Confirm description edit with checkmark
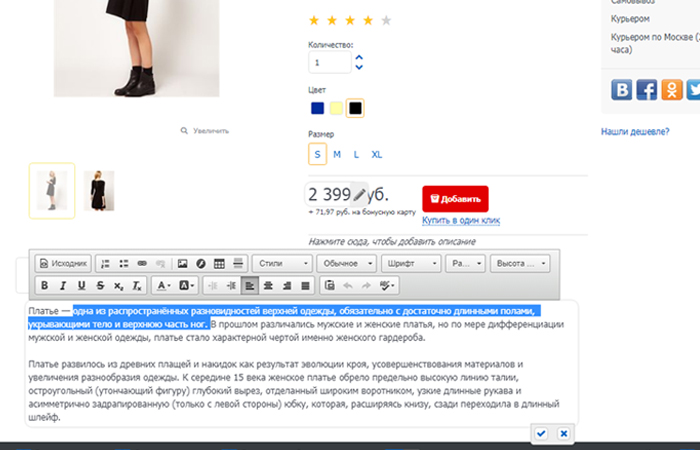The width and height of the screenshot is (700, 450). (x=541, y=433)
